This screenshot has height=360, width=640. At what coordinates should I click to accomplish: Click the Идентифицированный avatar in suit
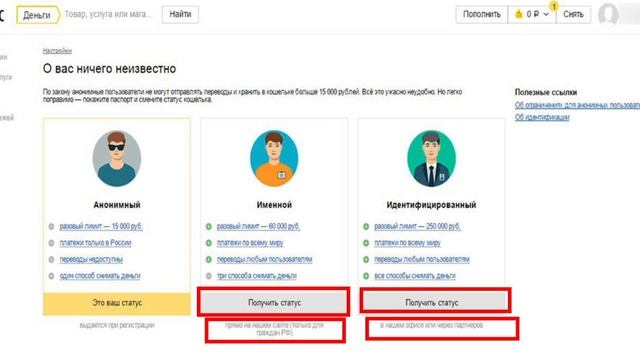(431, 158)
